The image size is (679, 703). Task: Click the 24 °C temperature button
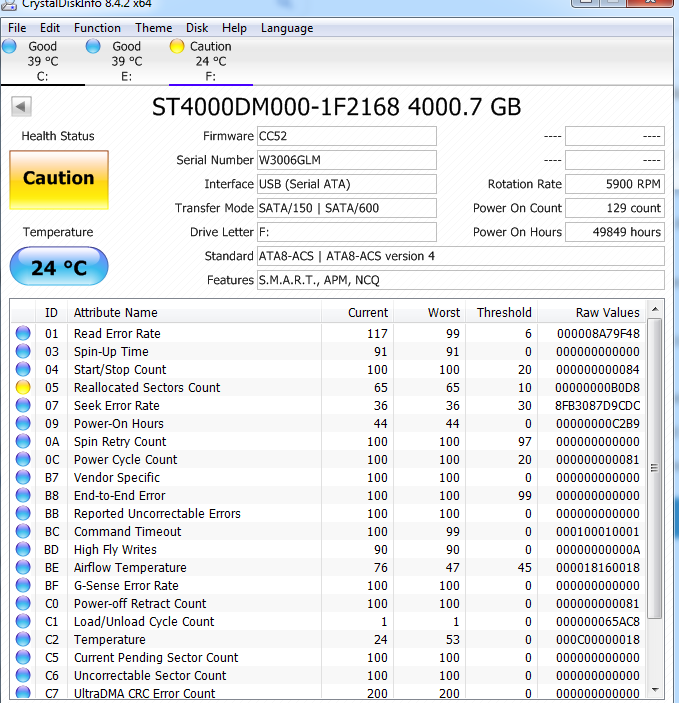(59, 266)
